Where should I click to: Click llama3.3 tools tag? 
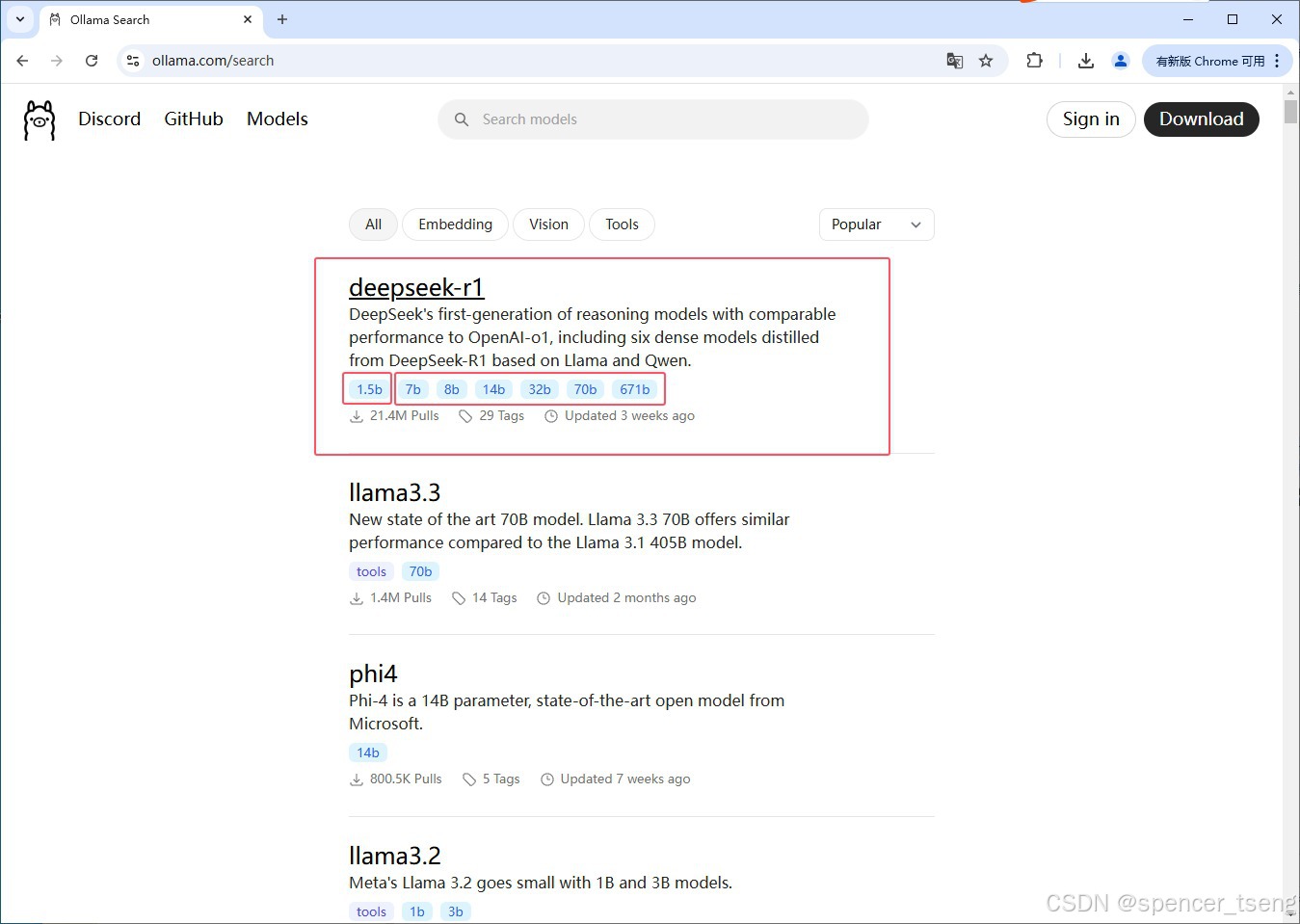point(371,571)
